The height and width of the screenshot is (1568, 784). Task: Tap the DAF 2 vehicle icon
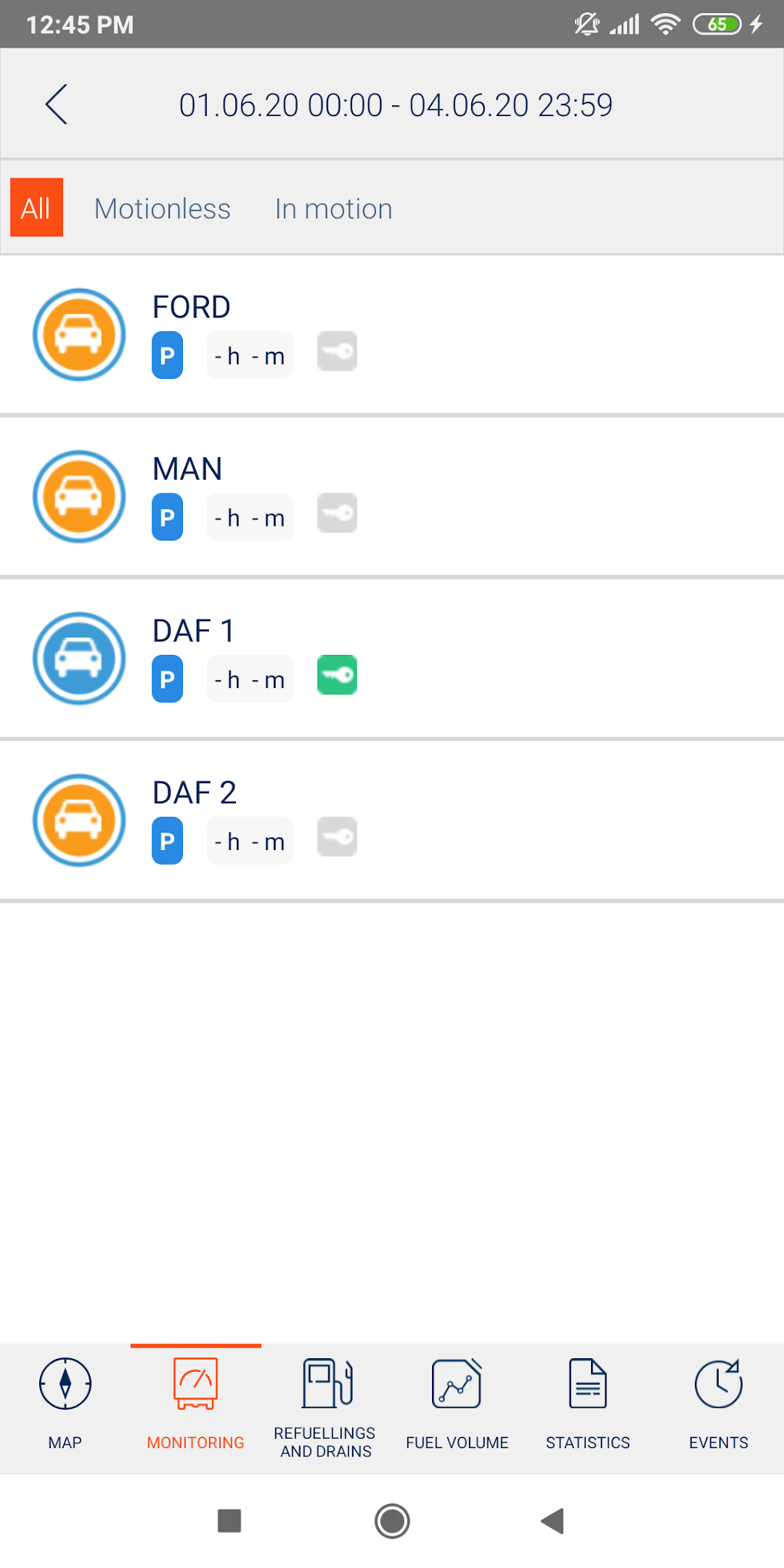[x=79, y=820]
